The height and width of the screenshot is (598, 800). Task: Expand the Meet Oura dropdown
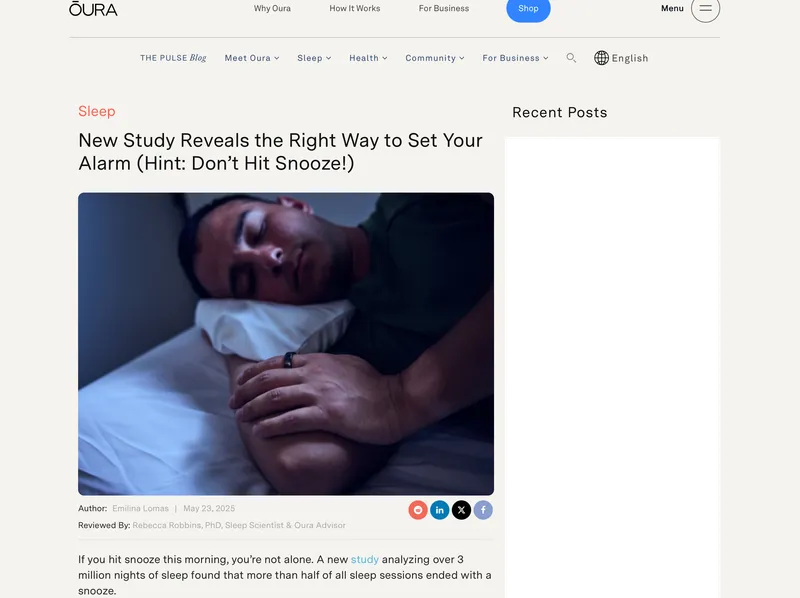coord(252,58)
